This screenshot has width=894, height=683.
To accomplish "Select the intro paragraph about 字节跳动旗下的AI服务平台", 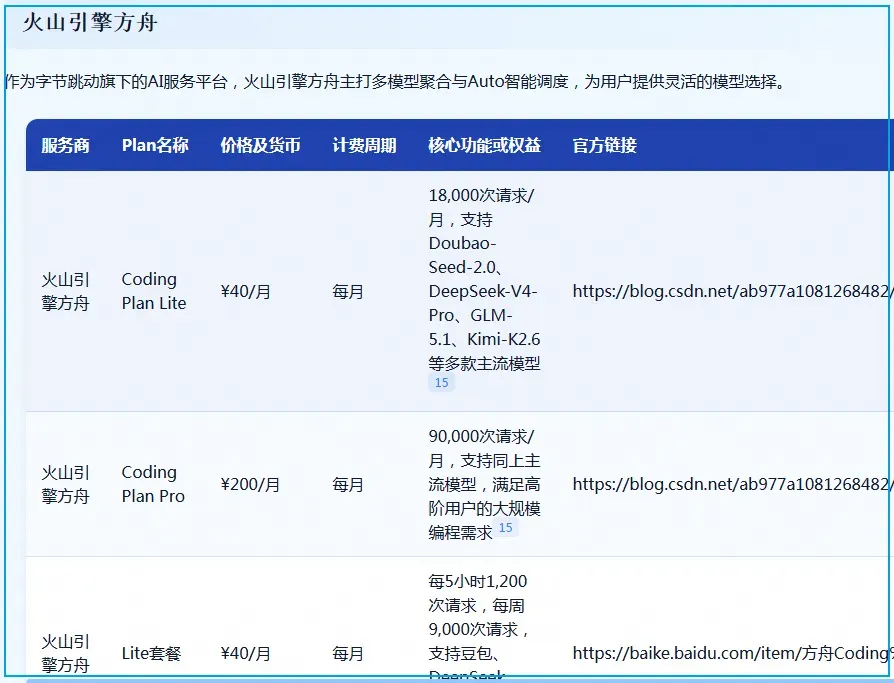I will (395, 82).
